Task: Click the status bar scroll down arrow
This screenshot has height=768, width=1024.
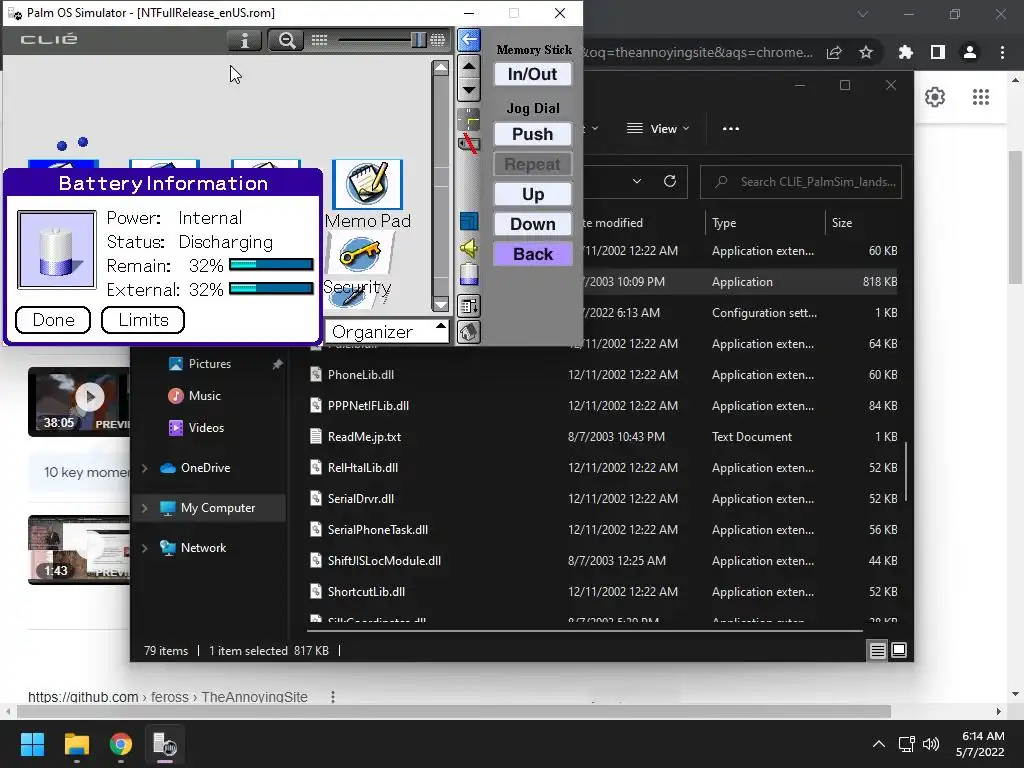Action: tap(468, 90)
